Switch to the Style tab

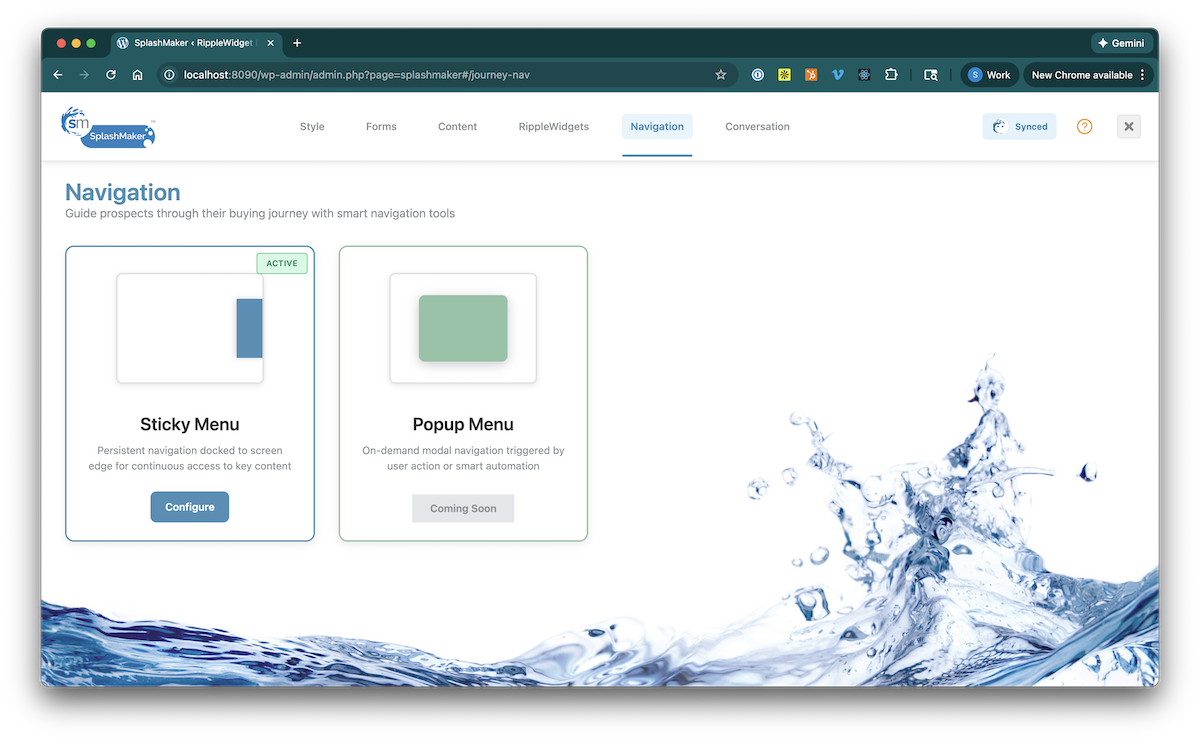click(312, 127)
